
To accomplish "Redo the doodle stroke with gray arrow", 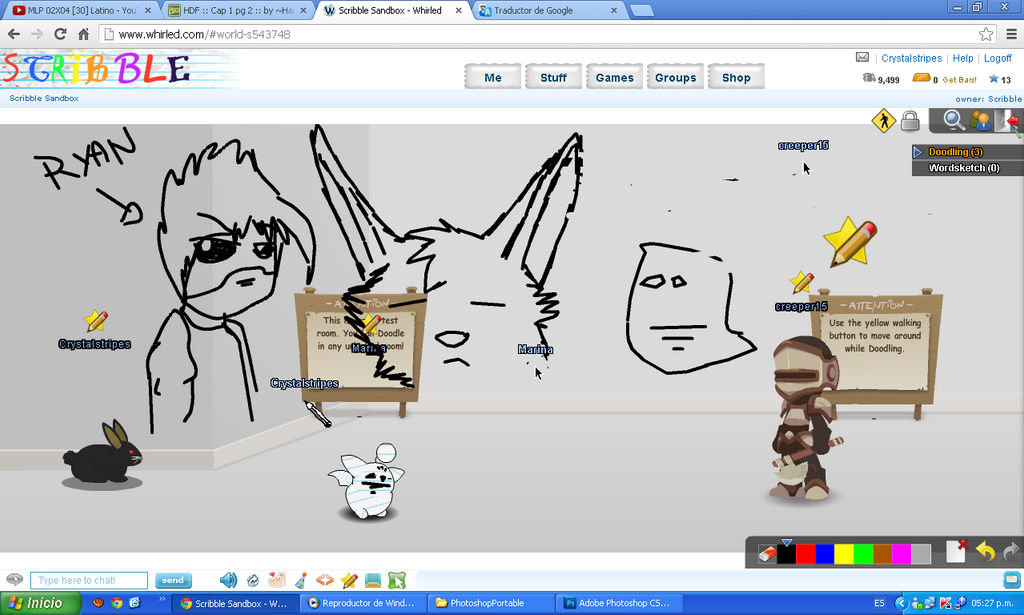I will [x=1011, y=552].
